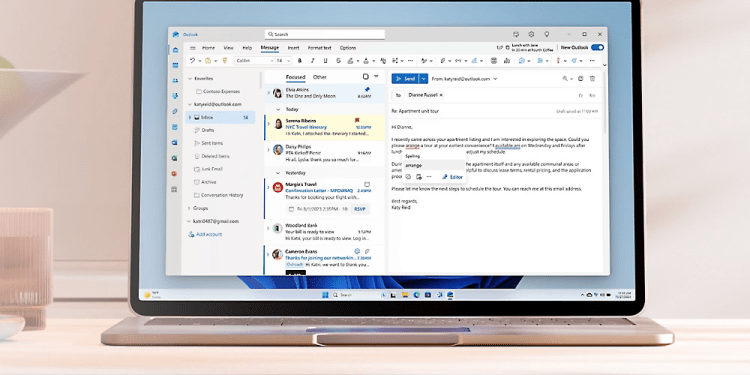Viewport: 750px width, 375px height.
Task: Switch to the Other inbox tab
Action: [320, 77]
